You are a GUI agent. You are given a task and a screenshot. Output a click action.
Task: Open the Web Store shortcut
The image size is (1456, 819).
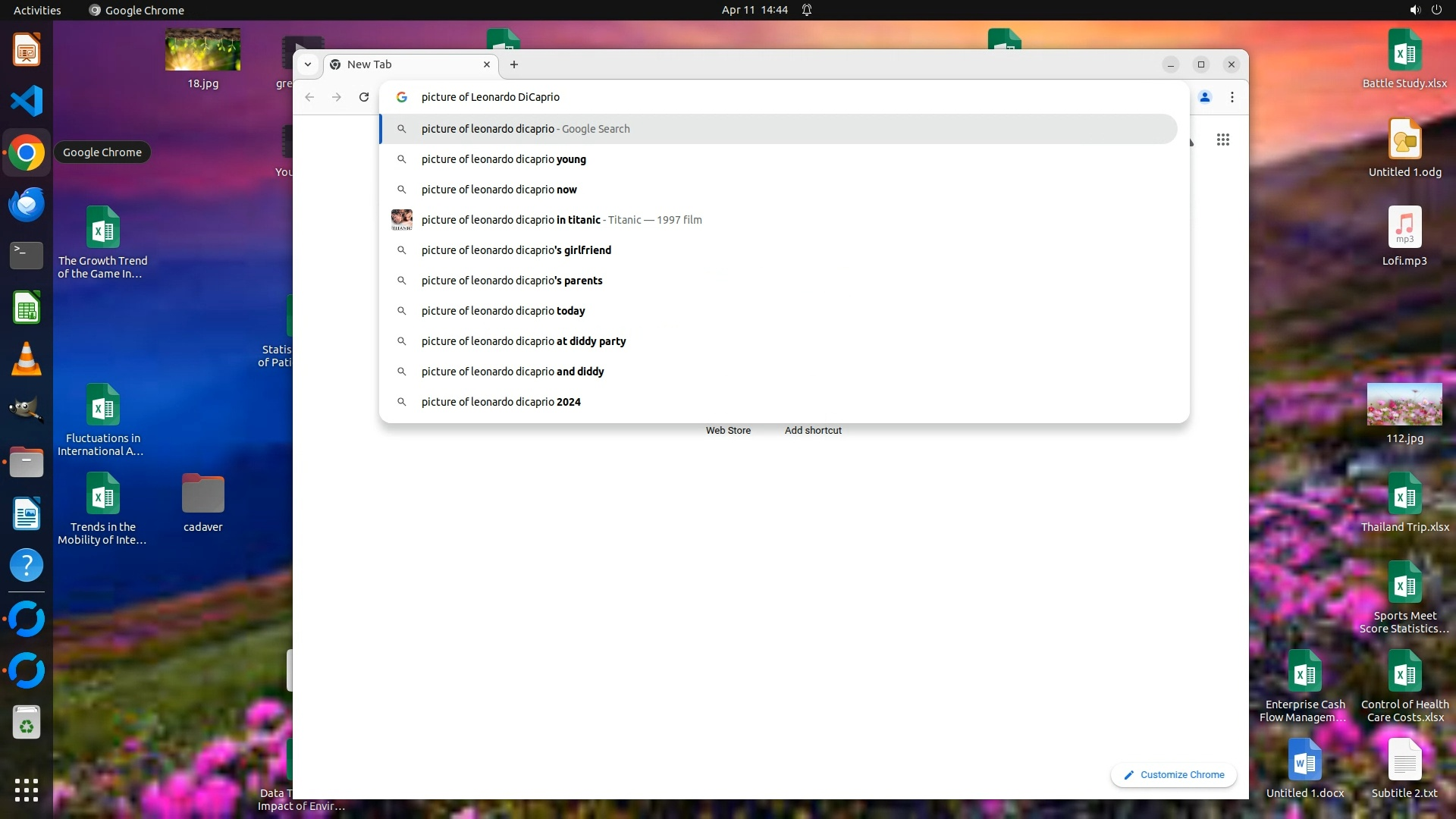pos(728,430)
